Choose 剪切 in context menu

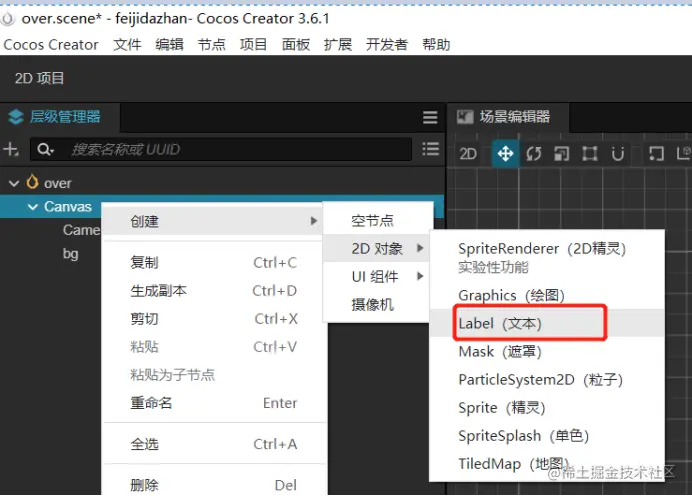tap(214, 319)
